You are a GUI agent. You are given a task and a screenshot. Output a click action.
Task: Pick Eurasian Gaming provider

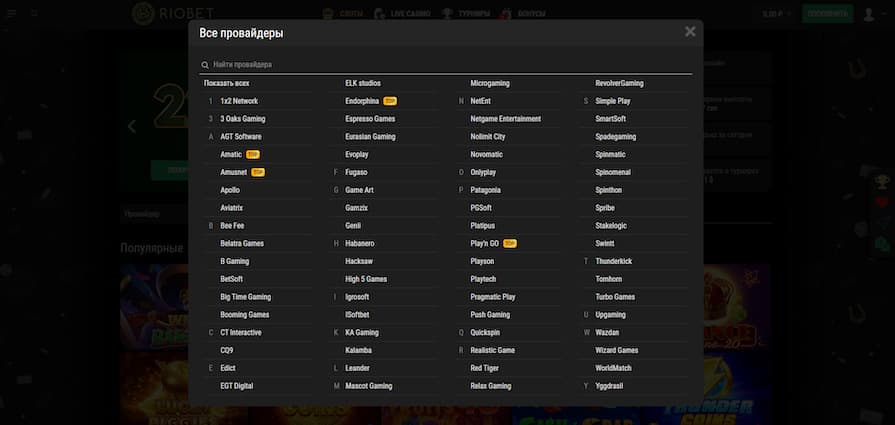coord(370,137)
